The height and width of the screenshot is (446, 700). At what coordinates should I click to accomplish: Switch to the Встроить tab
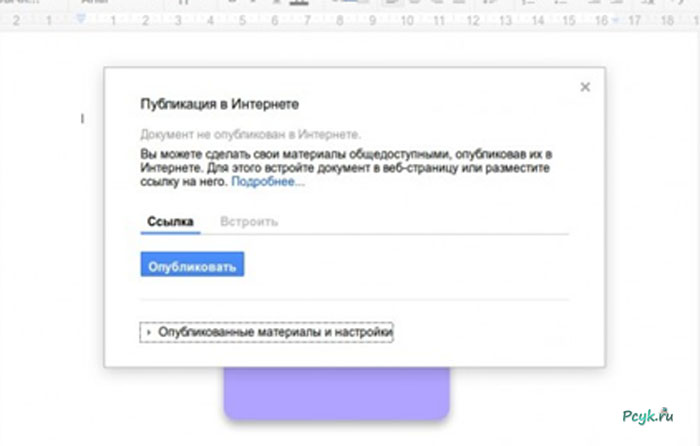point(249,222)
